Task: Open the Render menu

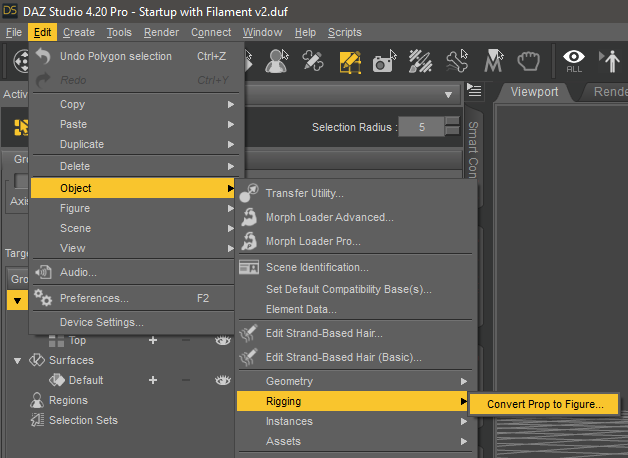Action: (161, 32)
